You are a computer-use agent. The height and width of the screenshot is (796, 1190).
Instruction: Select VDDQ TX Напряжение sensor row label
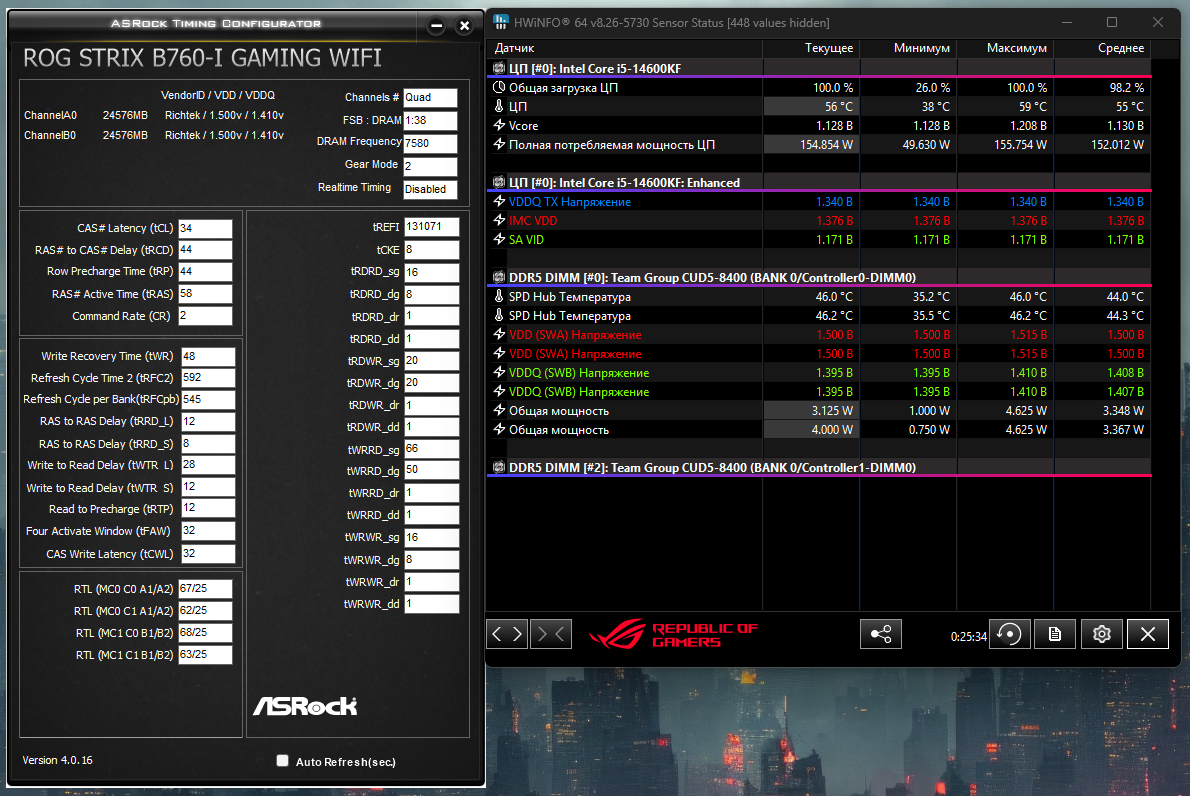[x=569, y=201]
